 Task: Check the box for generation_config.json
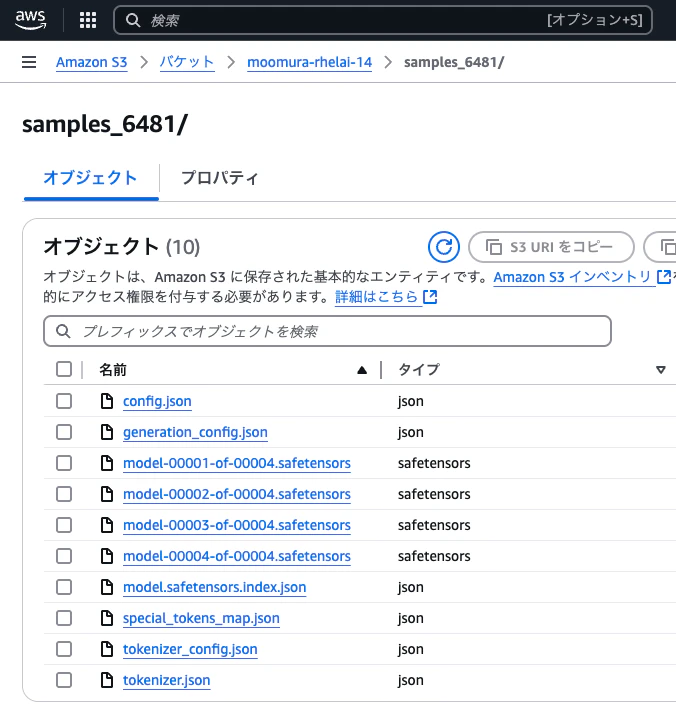click(64, 432)
